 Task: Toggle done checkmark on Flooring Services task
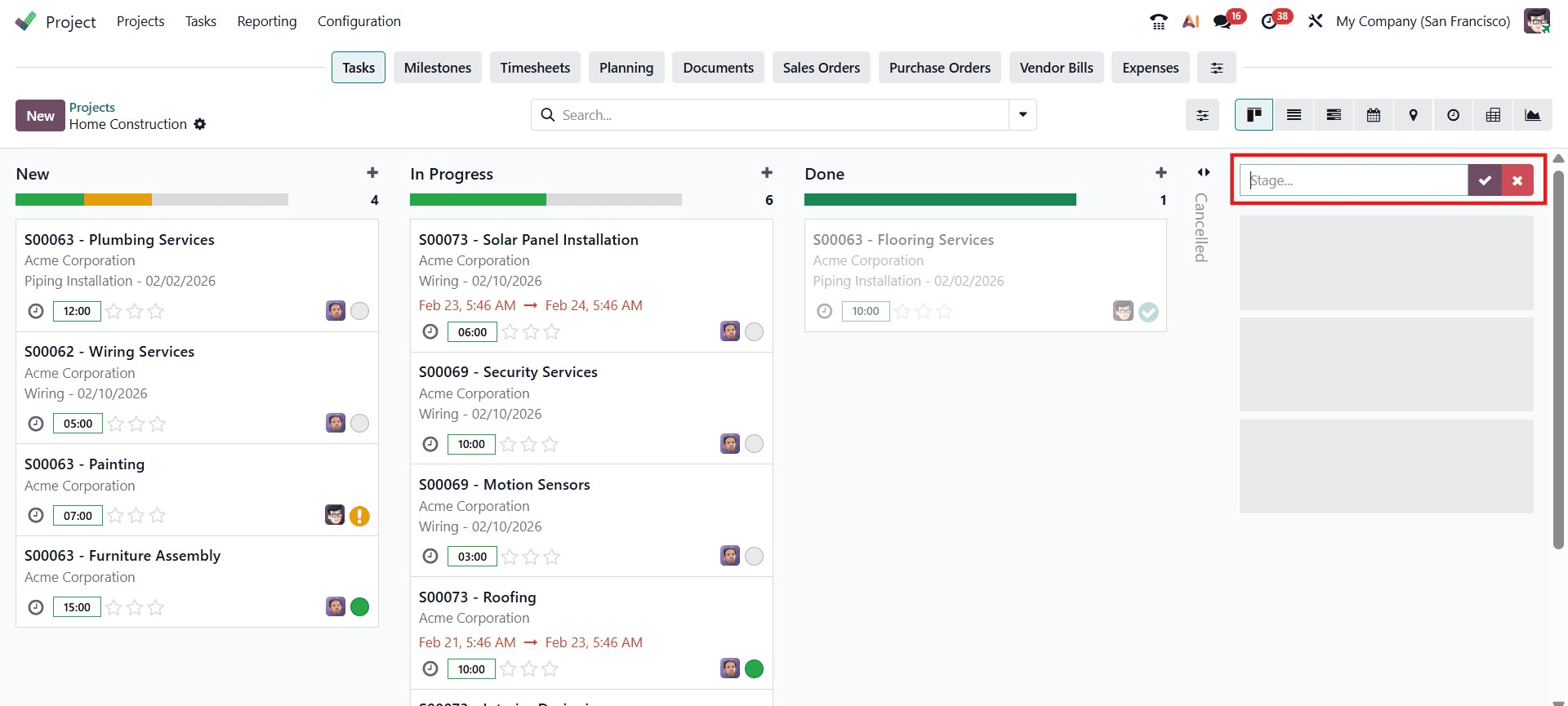tap(1148, 312)
